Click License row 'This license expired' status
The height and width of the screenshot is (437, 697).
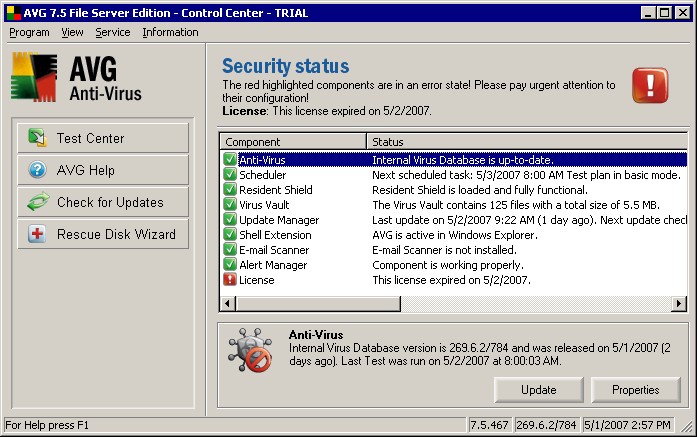[x=452, y=280]
